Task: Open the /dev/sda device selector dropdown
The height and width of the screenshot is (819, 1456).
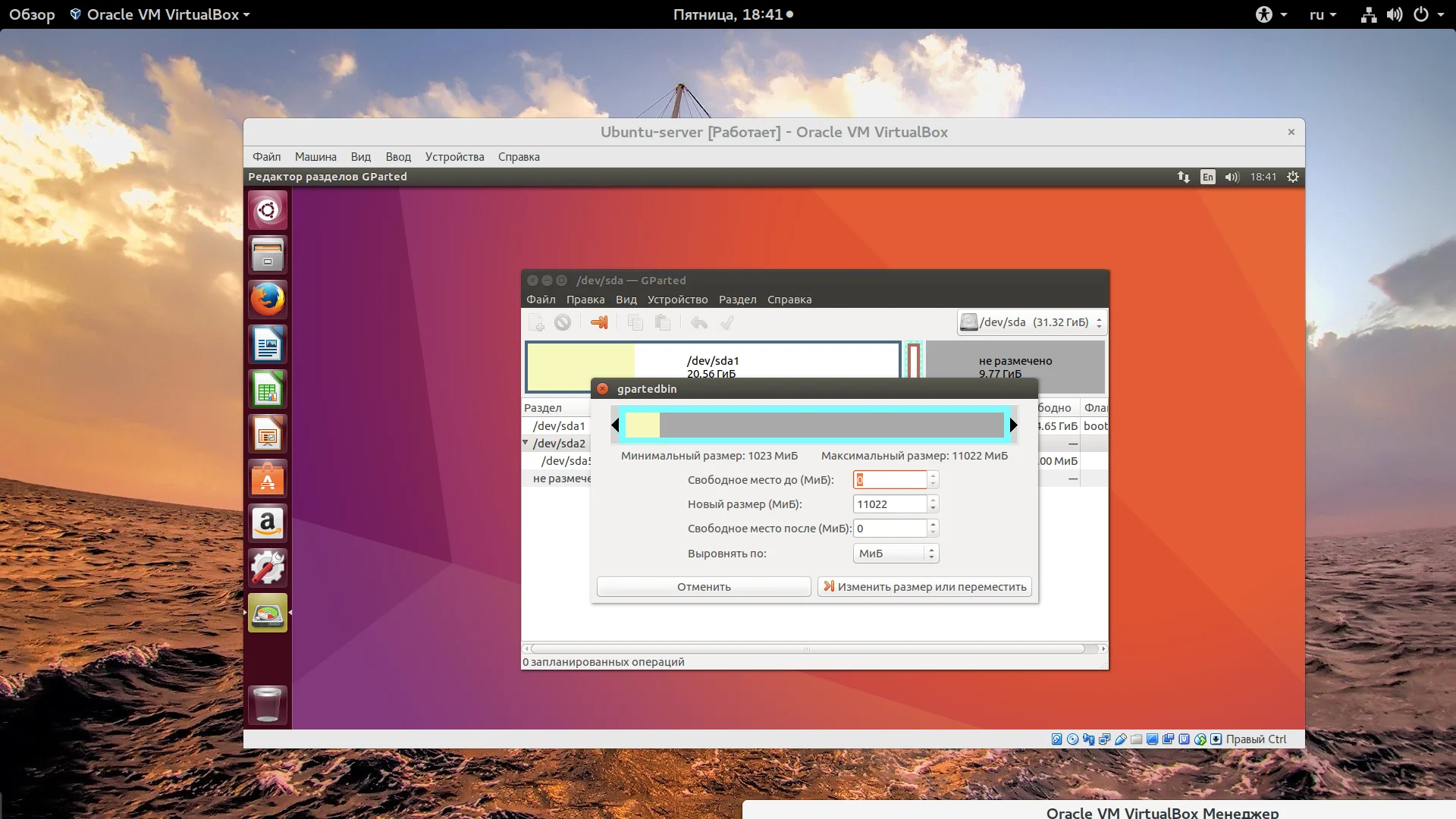Action: (x=1031, y=322)
